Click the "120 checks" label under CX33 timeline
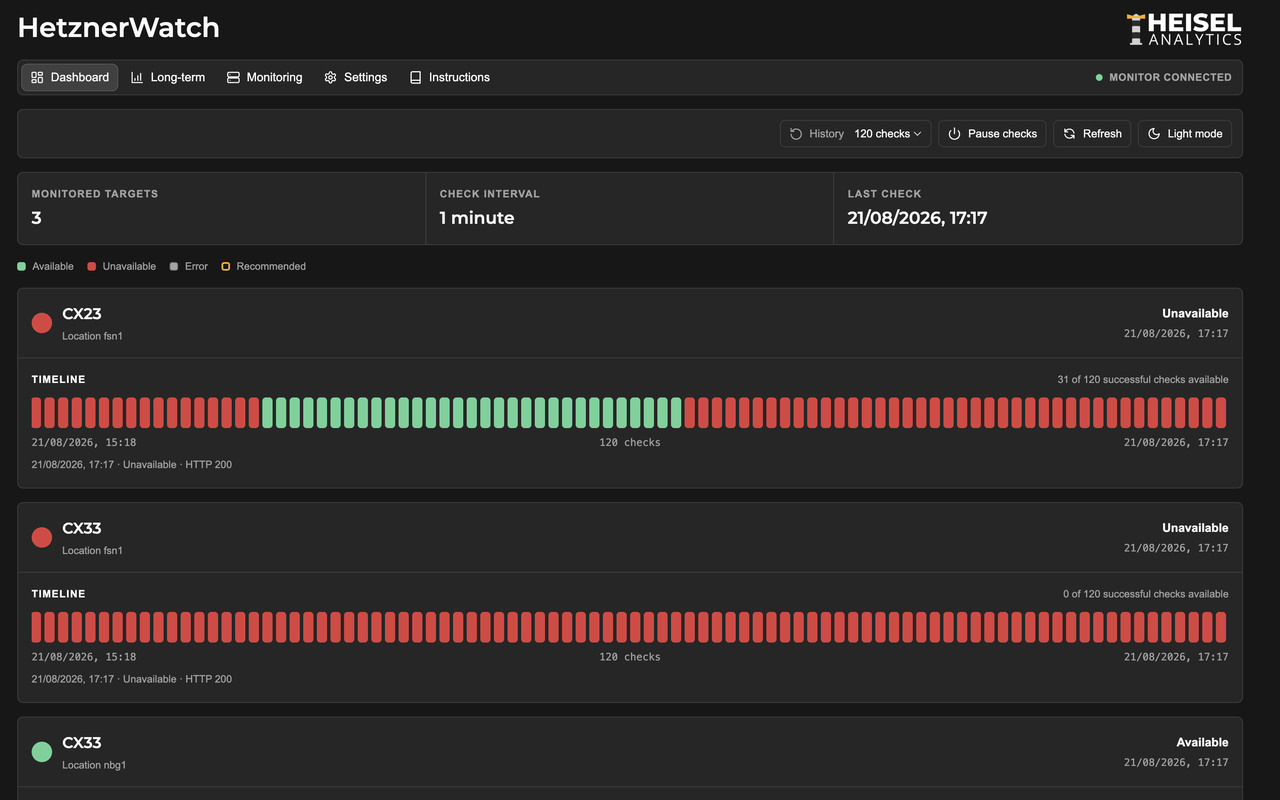1280x800 pixels. pyautogui.click(x=630, y=657)
